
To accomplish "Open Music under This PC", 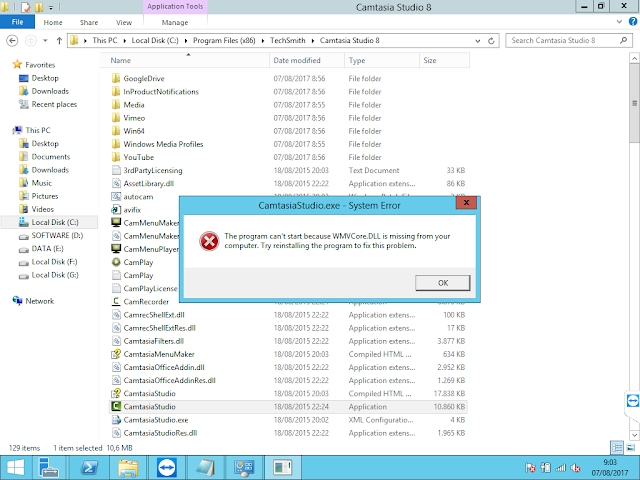I will 42,183.
